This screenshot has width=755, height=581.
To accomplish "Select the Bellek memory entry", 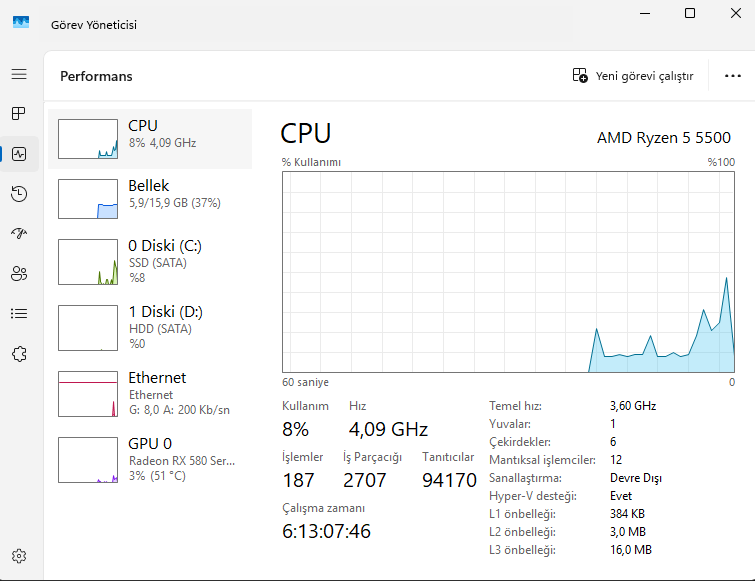I will click(x=150, y=199).
